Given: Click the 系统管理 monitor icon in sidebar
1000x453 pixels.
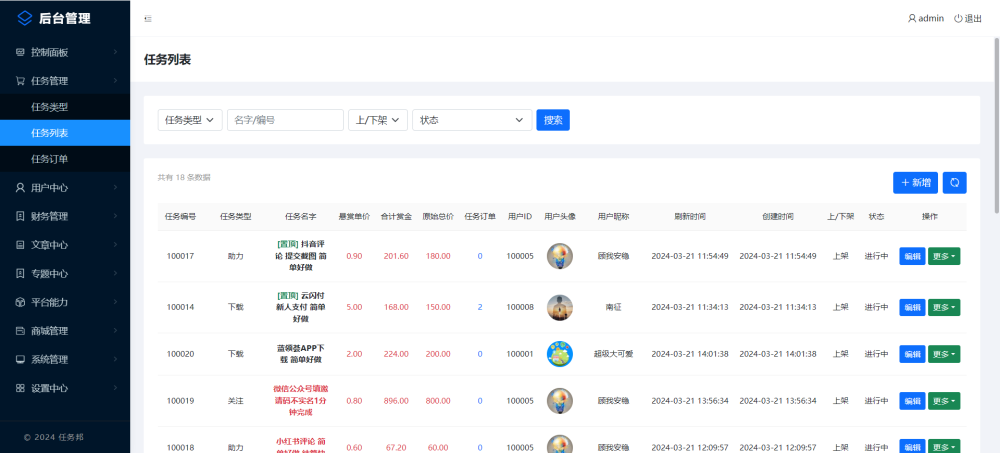Looking at the screenshot, I should coord(20,359).
